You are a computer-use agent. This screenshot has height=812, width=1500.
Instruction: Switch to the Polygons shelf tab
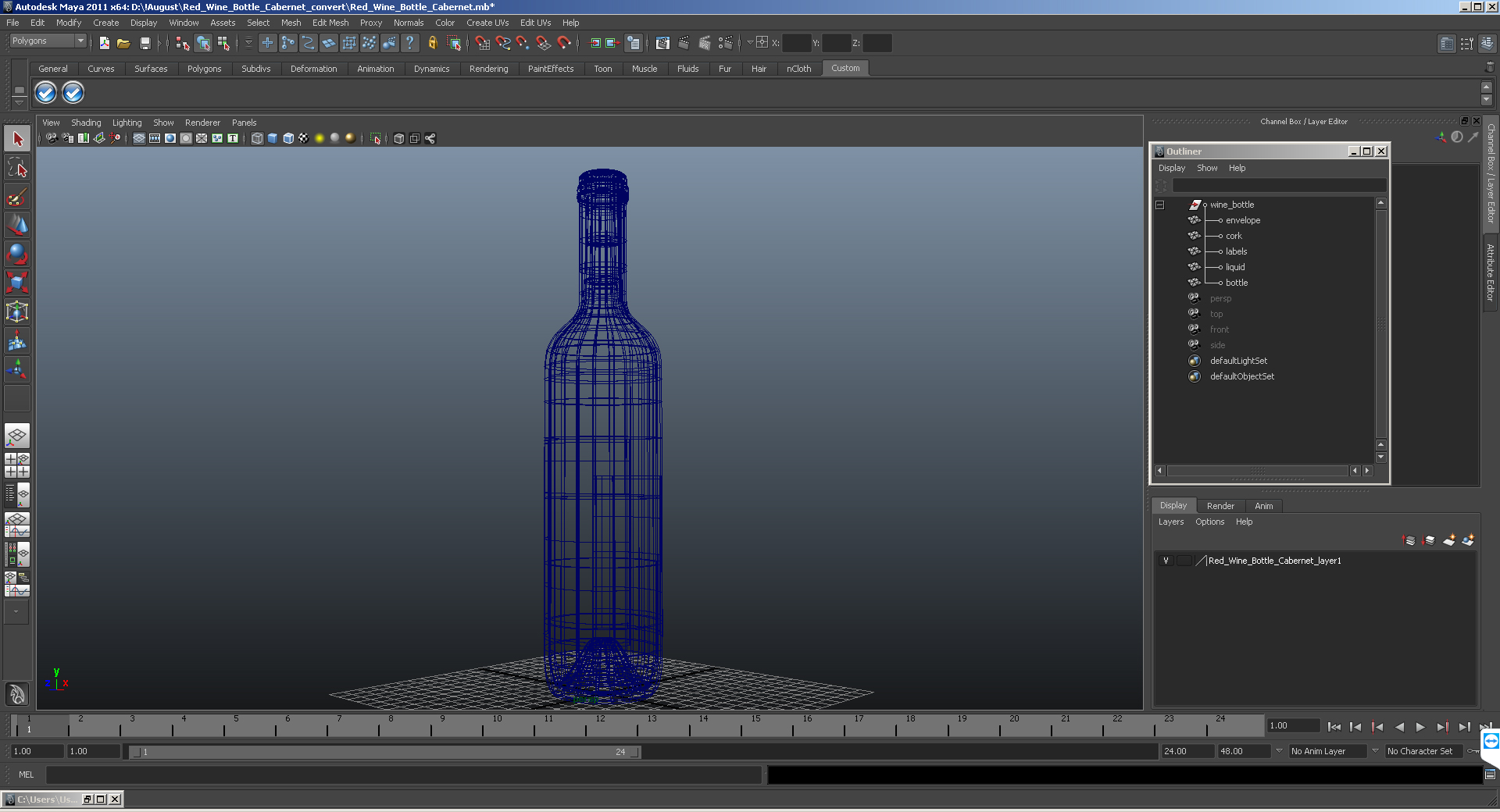(x=204, y=69)
